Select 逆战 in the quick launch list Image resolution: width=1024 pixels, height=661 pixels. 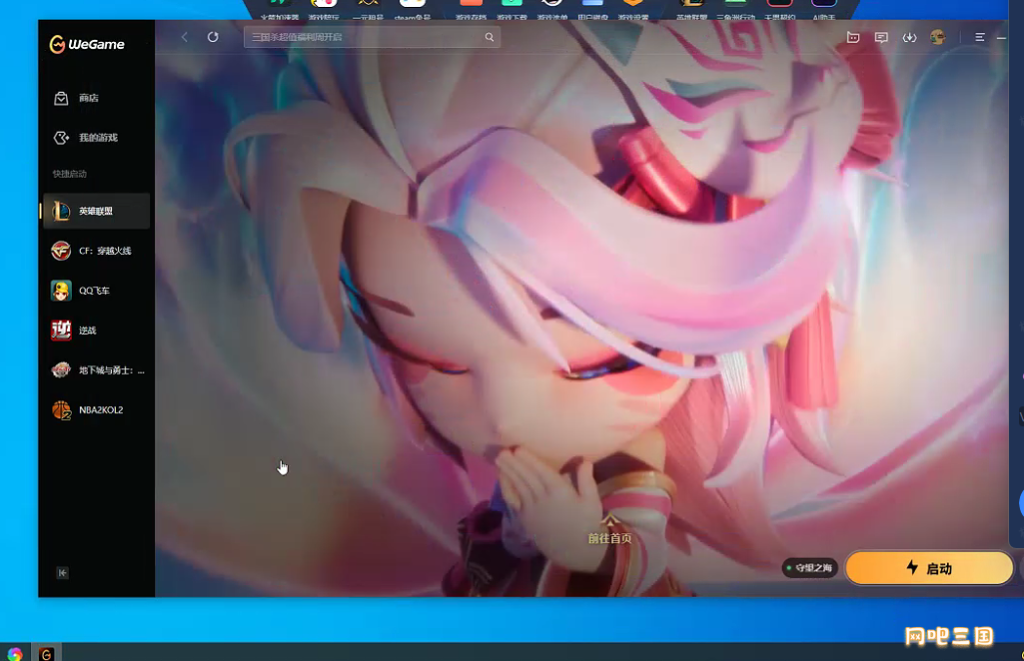click(x=96, y=330)
